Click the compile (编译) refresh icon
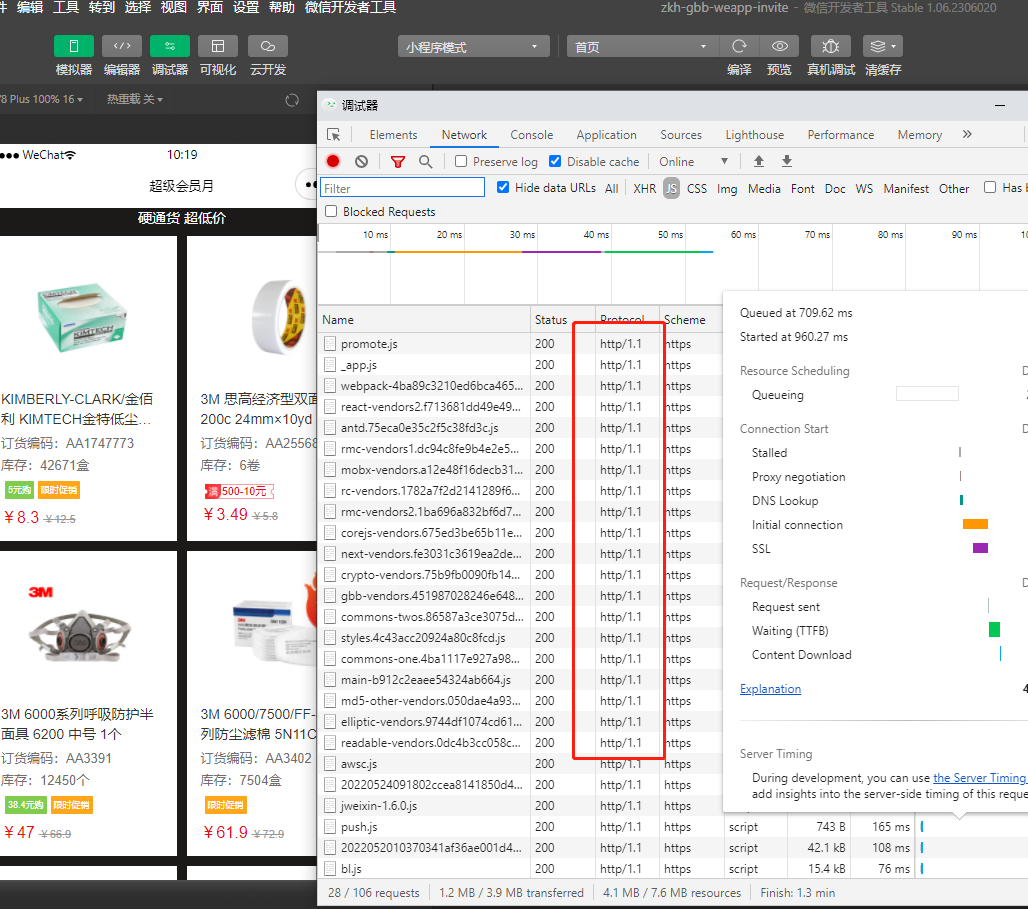This screenshot has height=909, width=1028. (739, 47)
